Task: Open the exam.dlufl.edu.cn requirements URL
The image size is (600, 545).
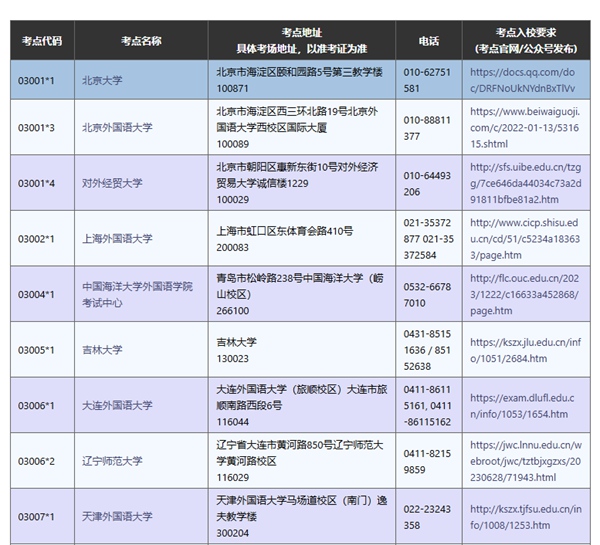Action: point(522,406)
